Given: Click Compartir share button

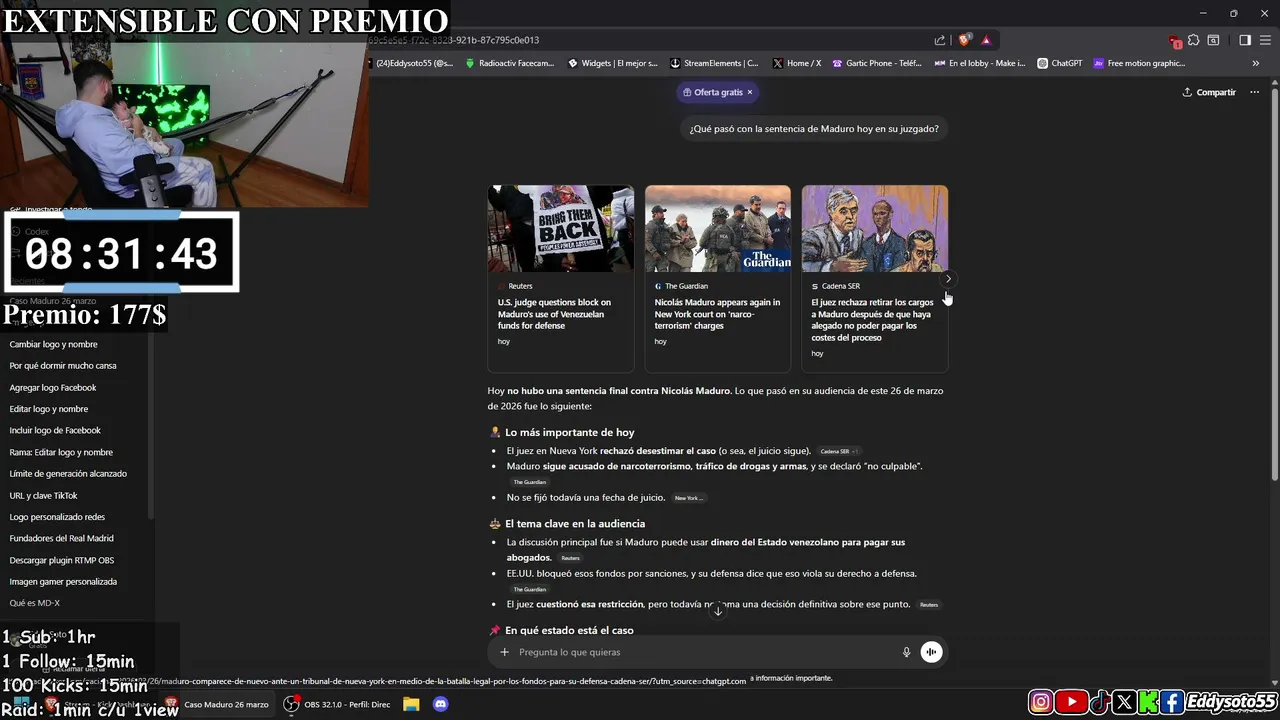Looking at the screenshot, I should pos(1209,92).
